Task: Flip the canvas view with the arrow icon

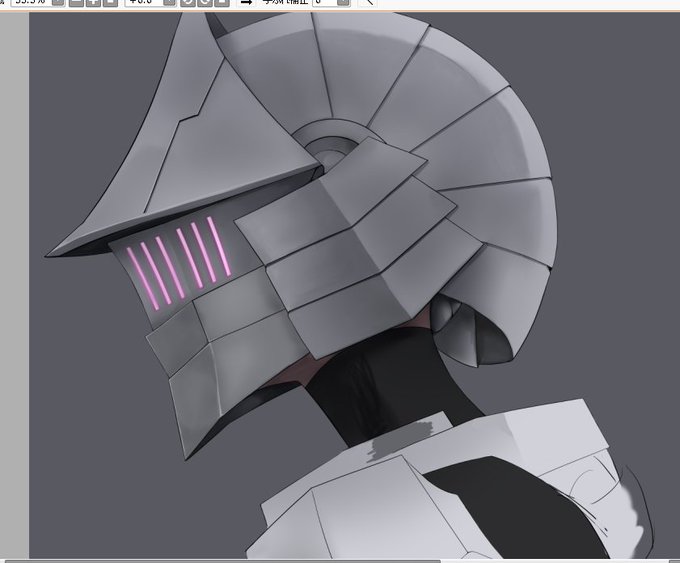Action: pyautogui.click(x=246, y=2)
